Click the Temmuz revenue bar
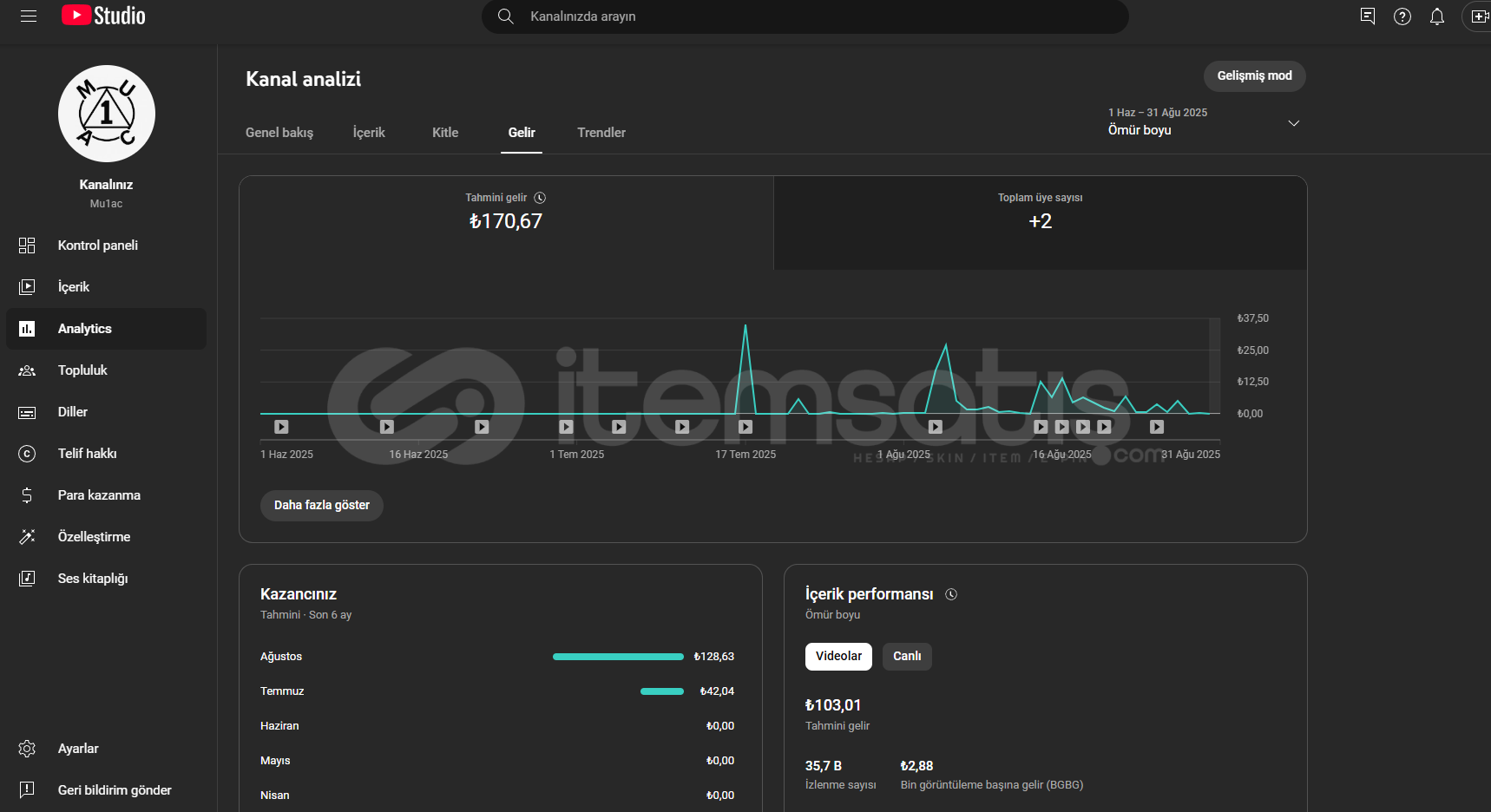 (662, 691)
